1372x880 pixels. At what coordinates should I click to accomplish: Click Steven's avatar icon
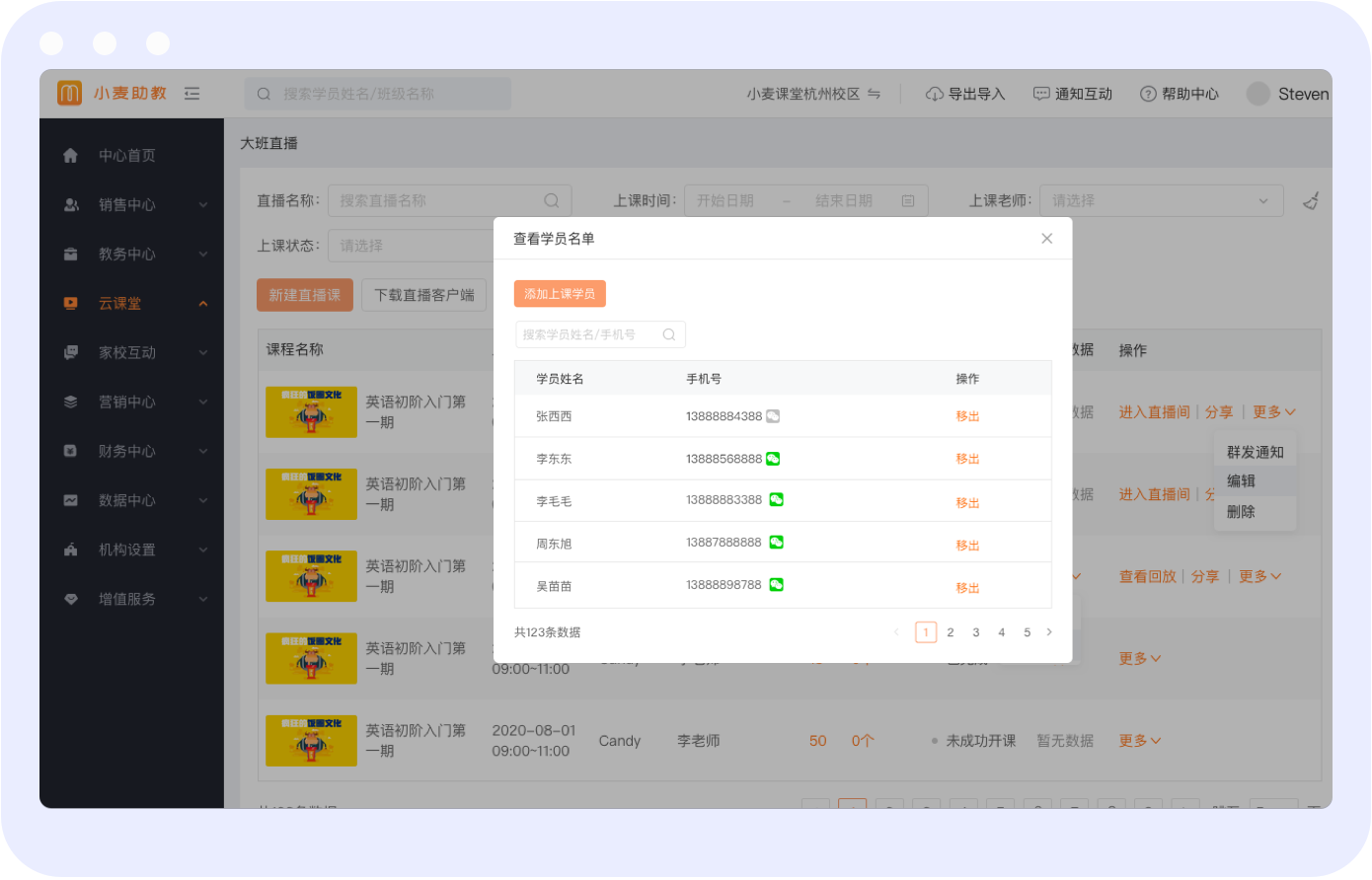click(x=1258, y=94)
